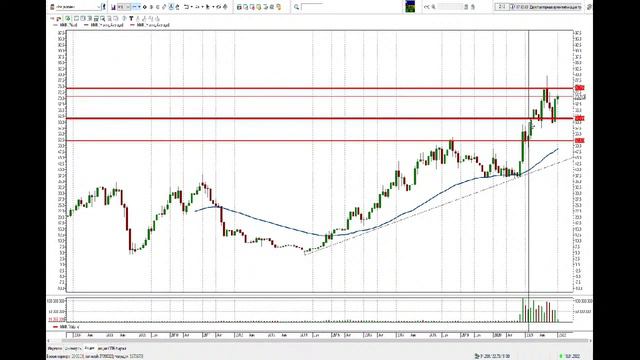The image size is (640, 360).
Task: Click the right arrow of horizontal scrollbar
Action: [591, 341]
